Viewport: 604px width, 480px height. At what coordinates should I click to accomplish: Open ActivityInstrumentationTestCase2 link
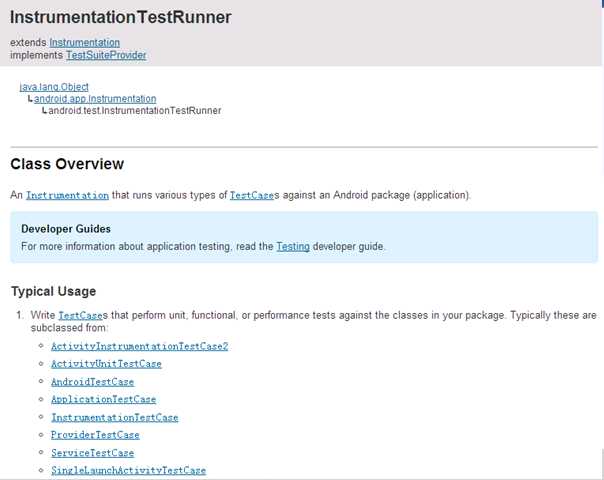point(139,346)
